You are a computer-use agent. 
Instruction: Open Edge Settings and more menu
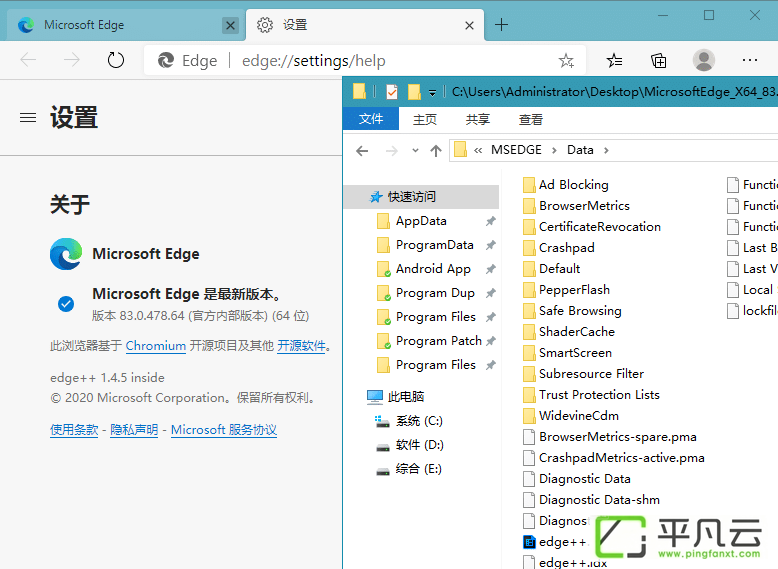point(750,61)
